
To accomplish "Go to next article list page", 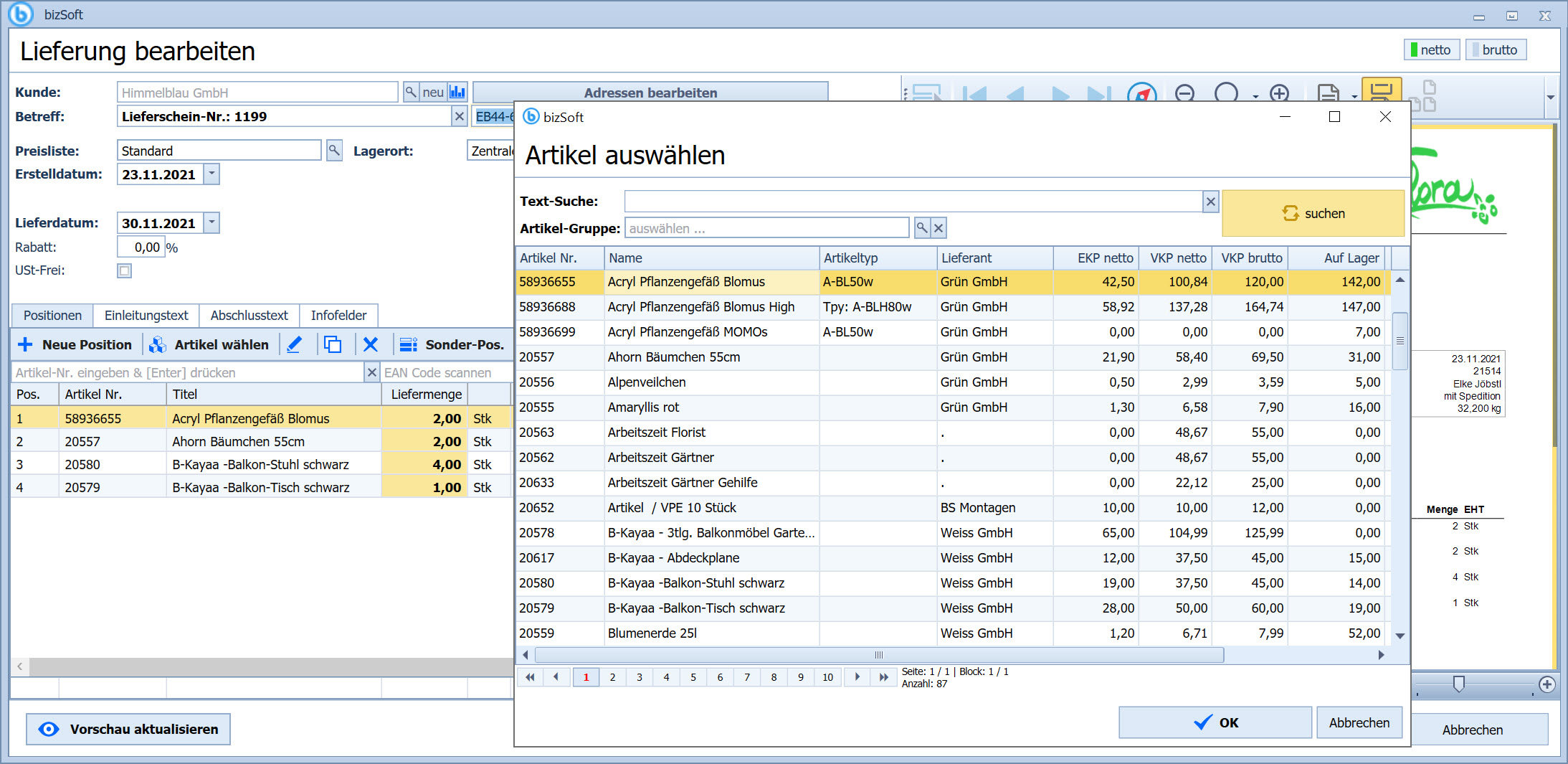I will pyautogui.click(x=857, y=676).
